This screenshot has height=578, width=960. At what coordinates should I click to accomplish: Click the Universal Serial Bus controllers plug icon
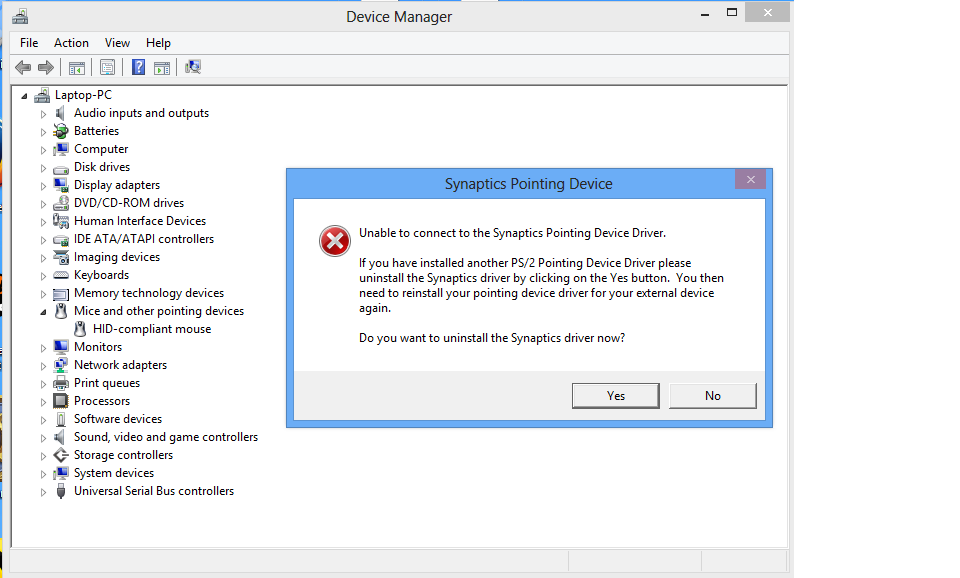pyautogui.click(x=61, y=491)
